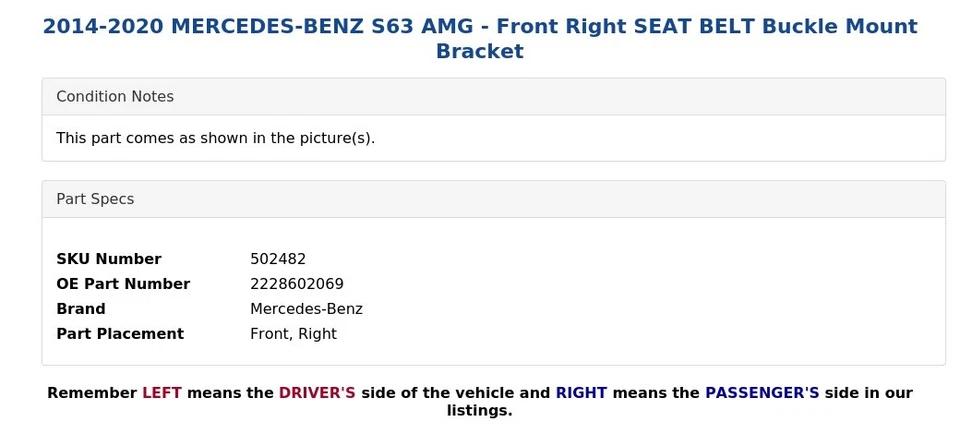Select the Mercedes-Benz brand value
Screen dimensions: 960x434
(x=306, y=309)
